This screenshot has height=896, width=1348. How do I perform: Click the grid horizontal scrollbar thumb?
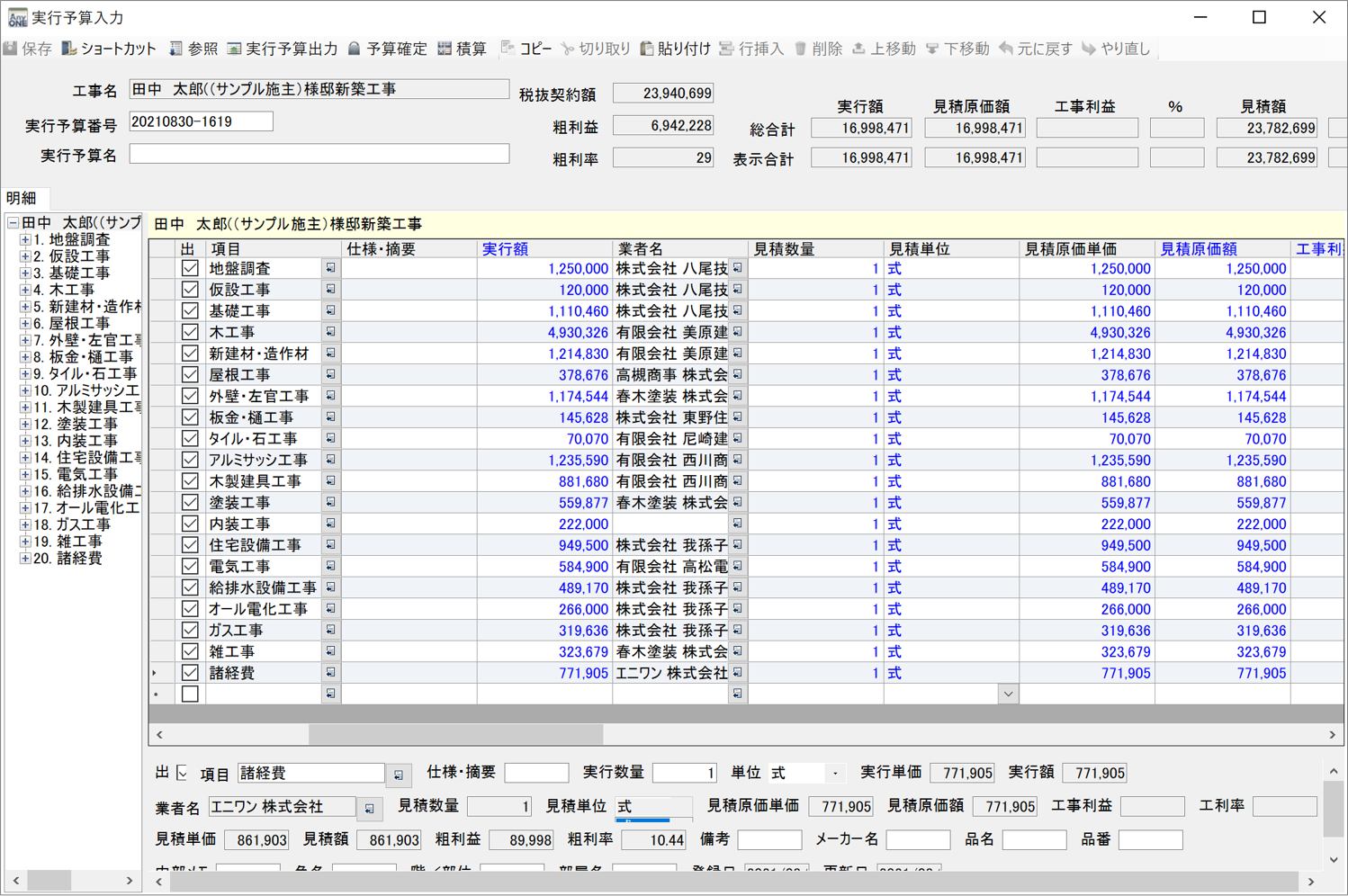[x=455, y=735]
